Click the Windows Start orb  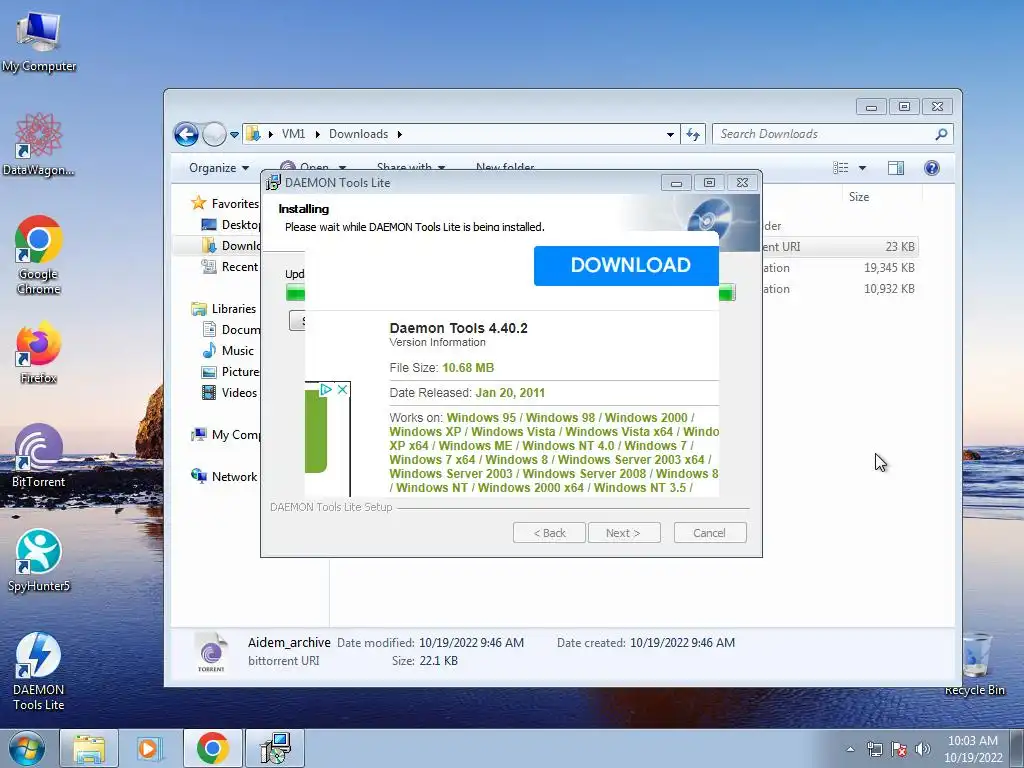27,748
